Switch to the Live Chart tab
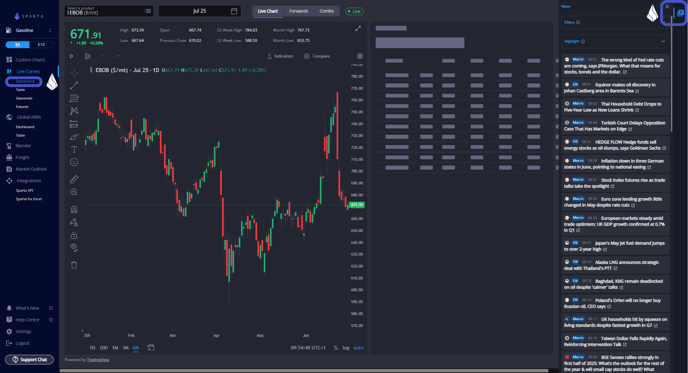688x373 pixels. tap(268, 11)
